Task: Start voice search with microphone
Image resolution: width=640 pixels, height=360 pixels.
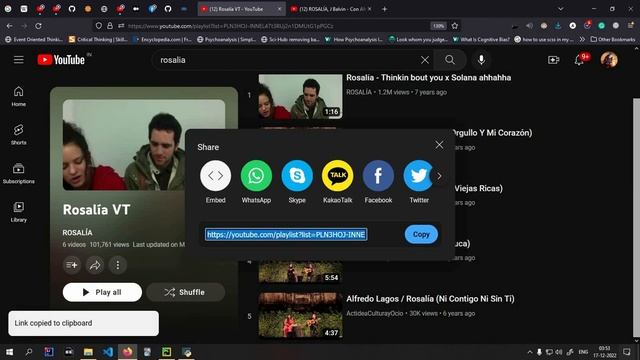Action: coord(482,60)
